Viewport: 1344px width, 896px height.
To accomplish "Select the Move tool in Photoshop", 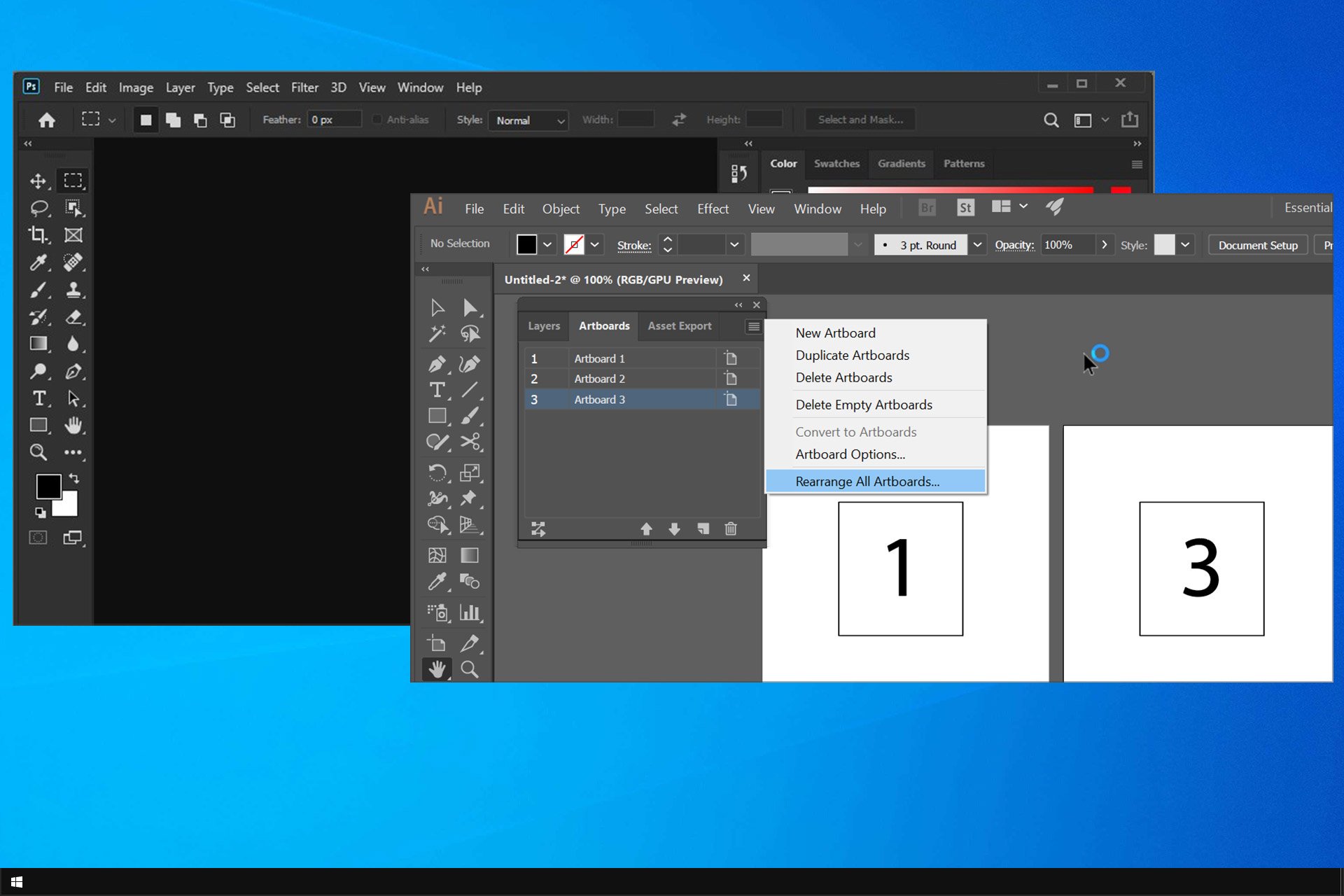I will pos(38,181).
